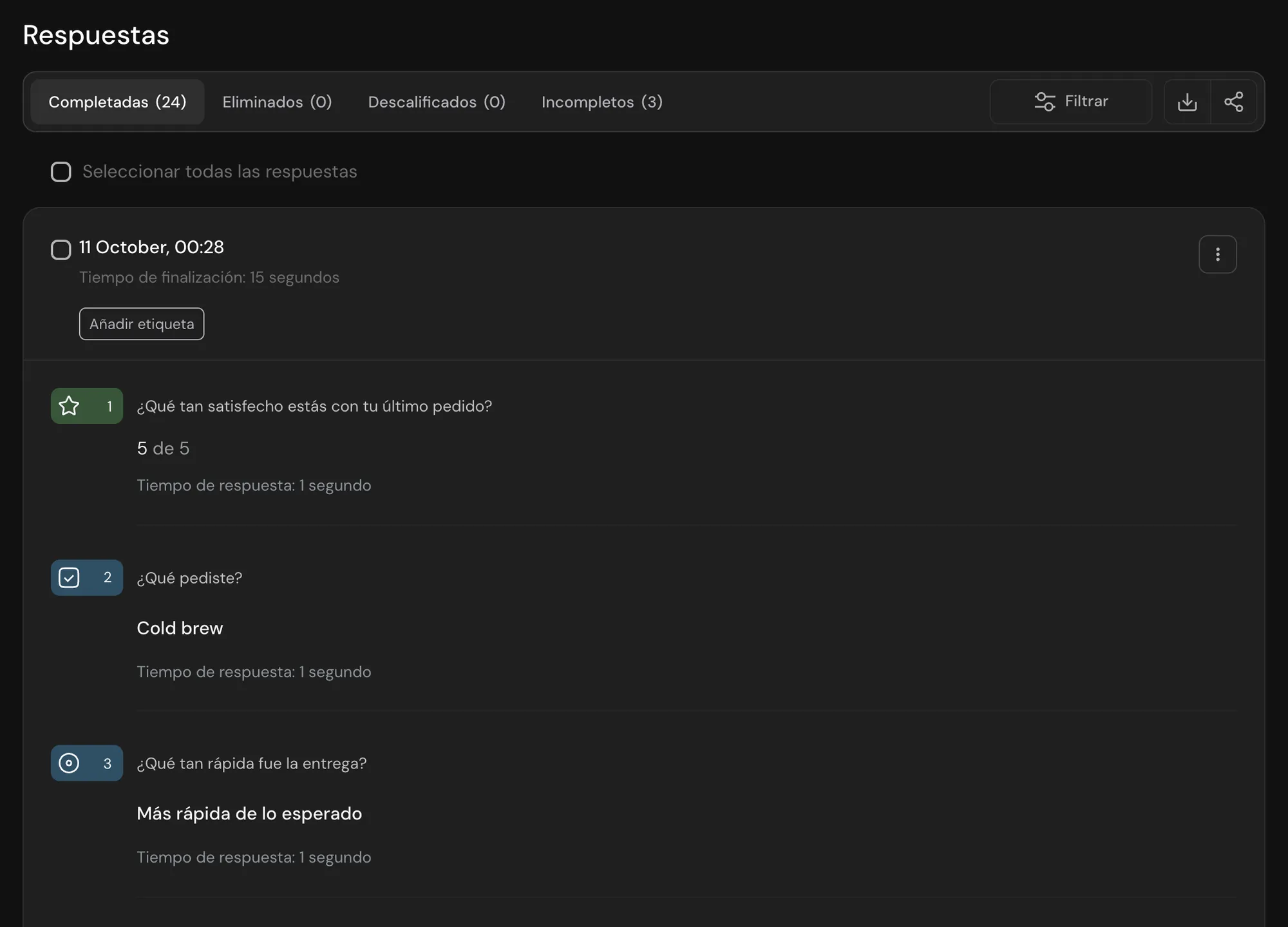This screenshot has width=1288, height=927.
Task: Click response time text under '5 de 5'
Action: tap(254, 486)
